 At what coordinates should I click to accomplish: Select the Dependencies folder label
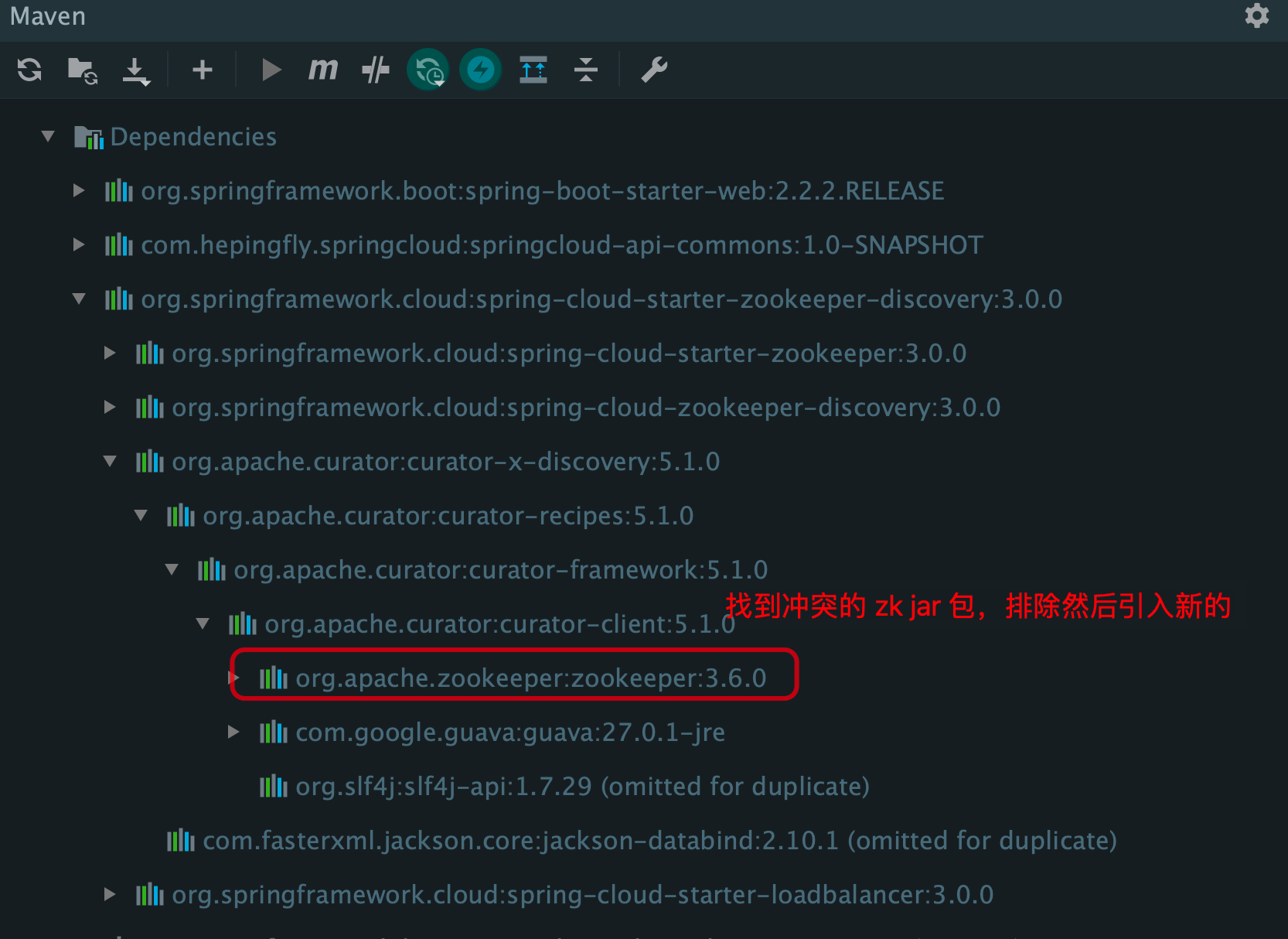tap(193, 137)
